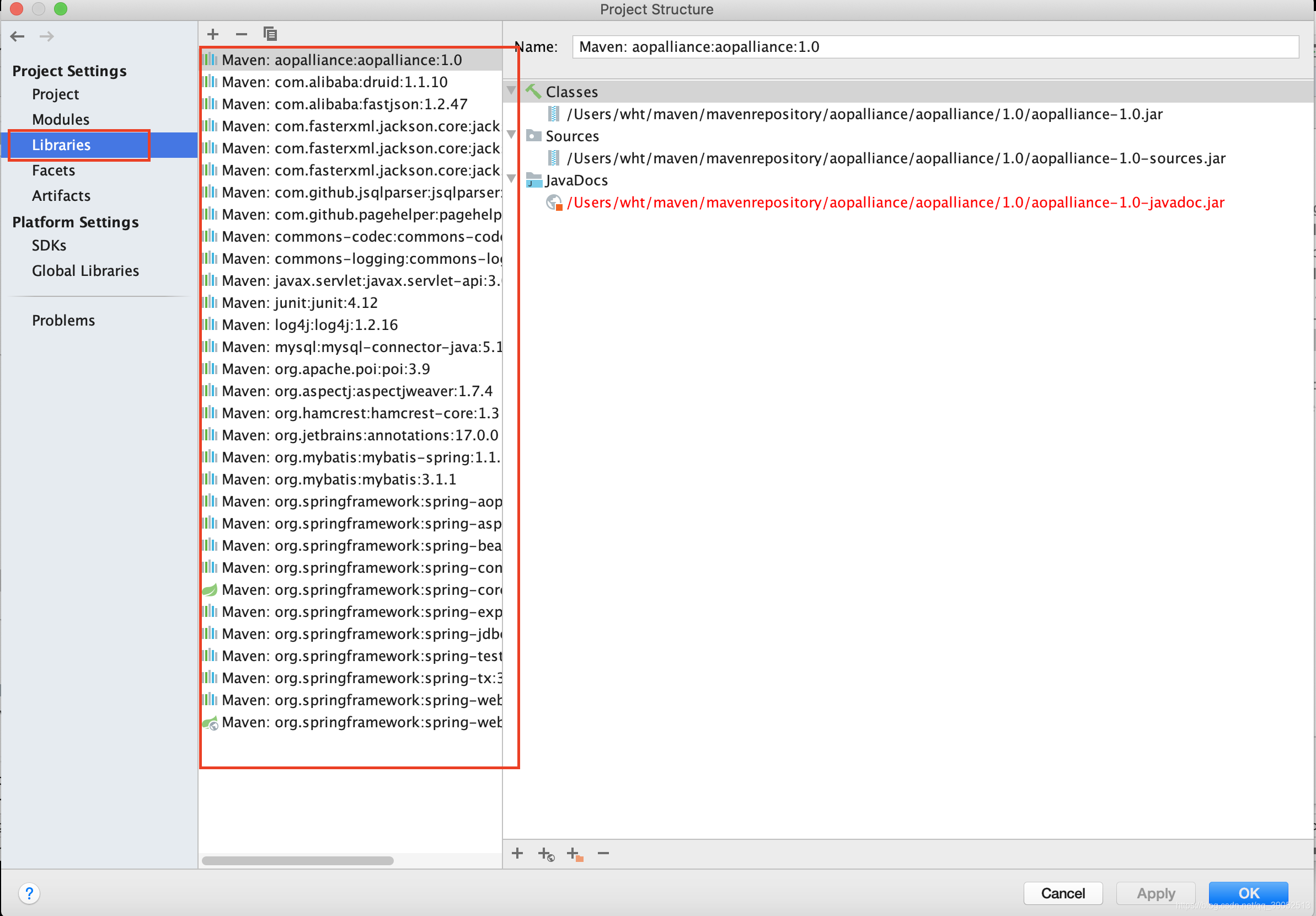This screenshot has width=1316, height=916.
Task: Collapse the Sources tree node
Action: pos(511,135)
